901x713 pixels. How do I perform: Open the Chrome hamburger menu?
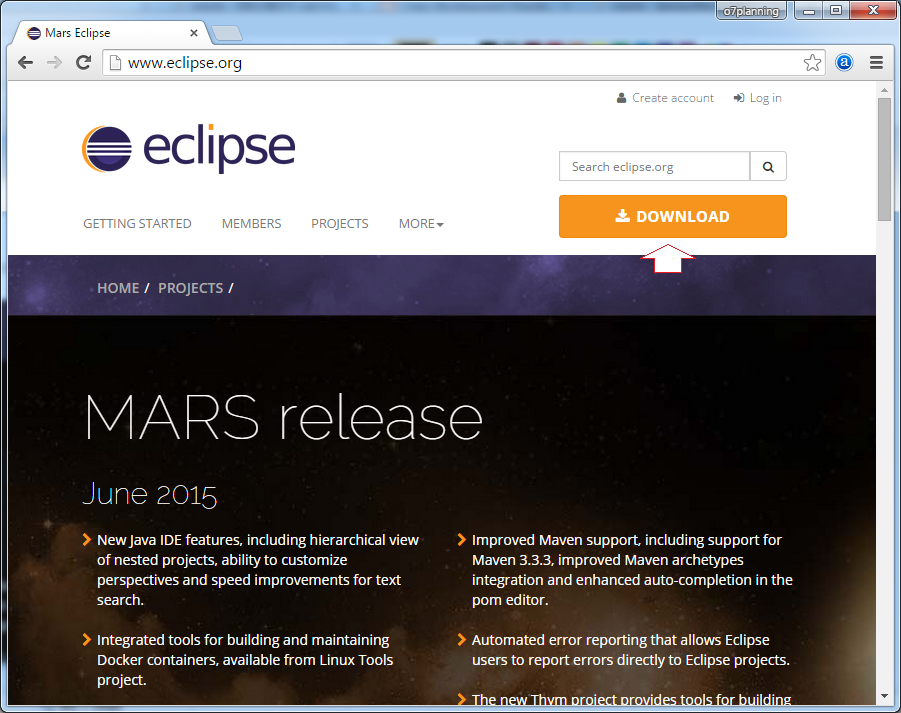tap(876, 63)
